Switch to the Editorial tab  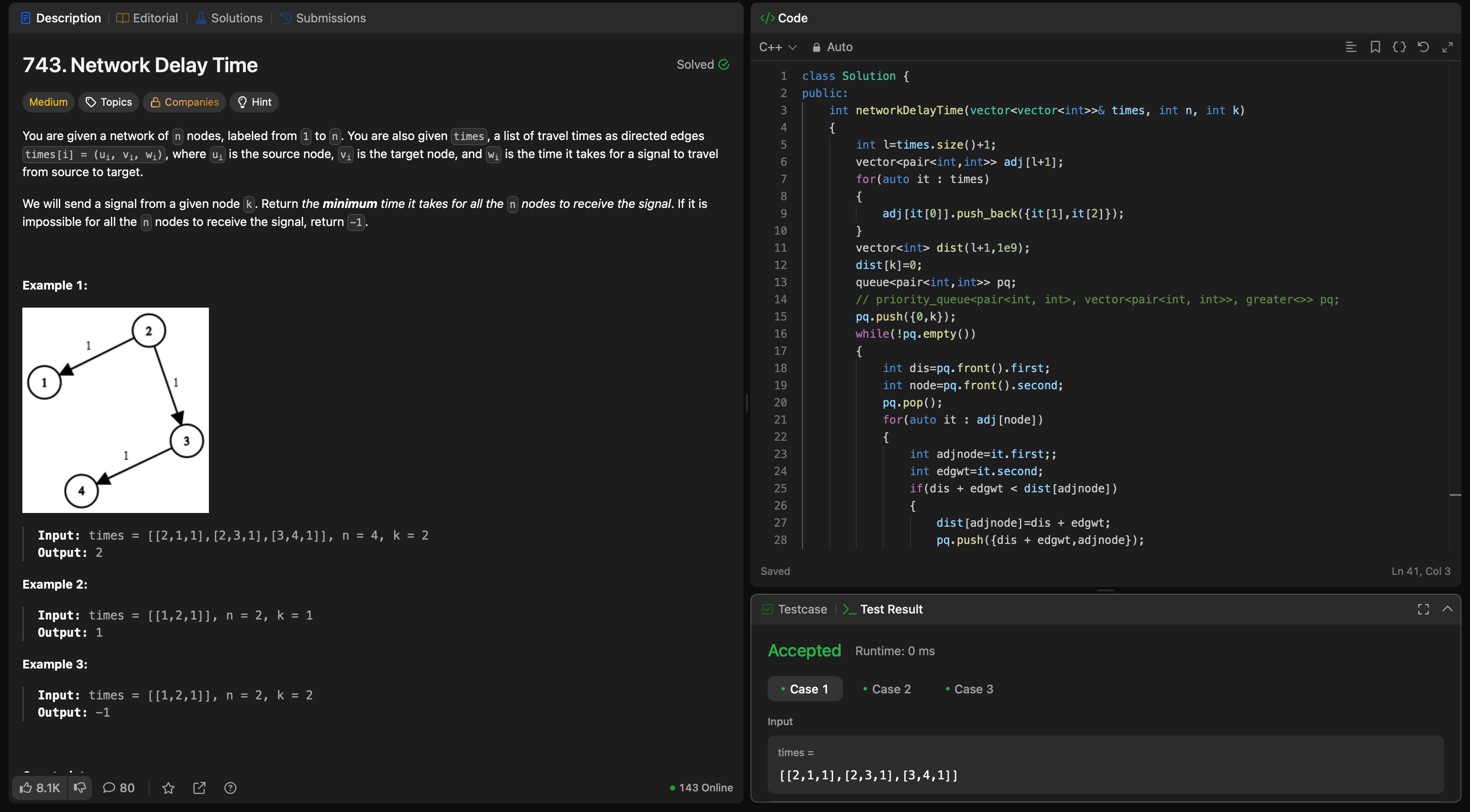[x=147, y=18]
